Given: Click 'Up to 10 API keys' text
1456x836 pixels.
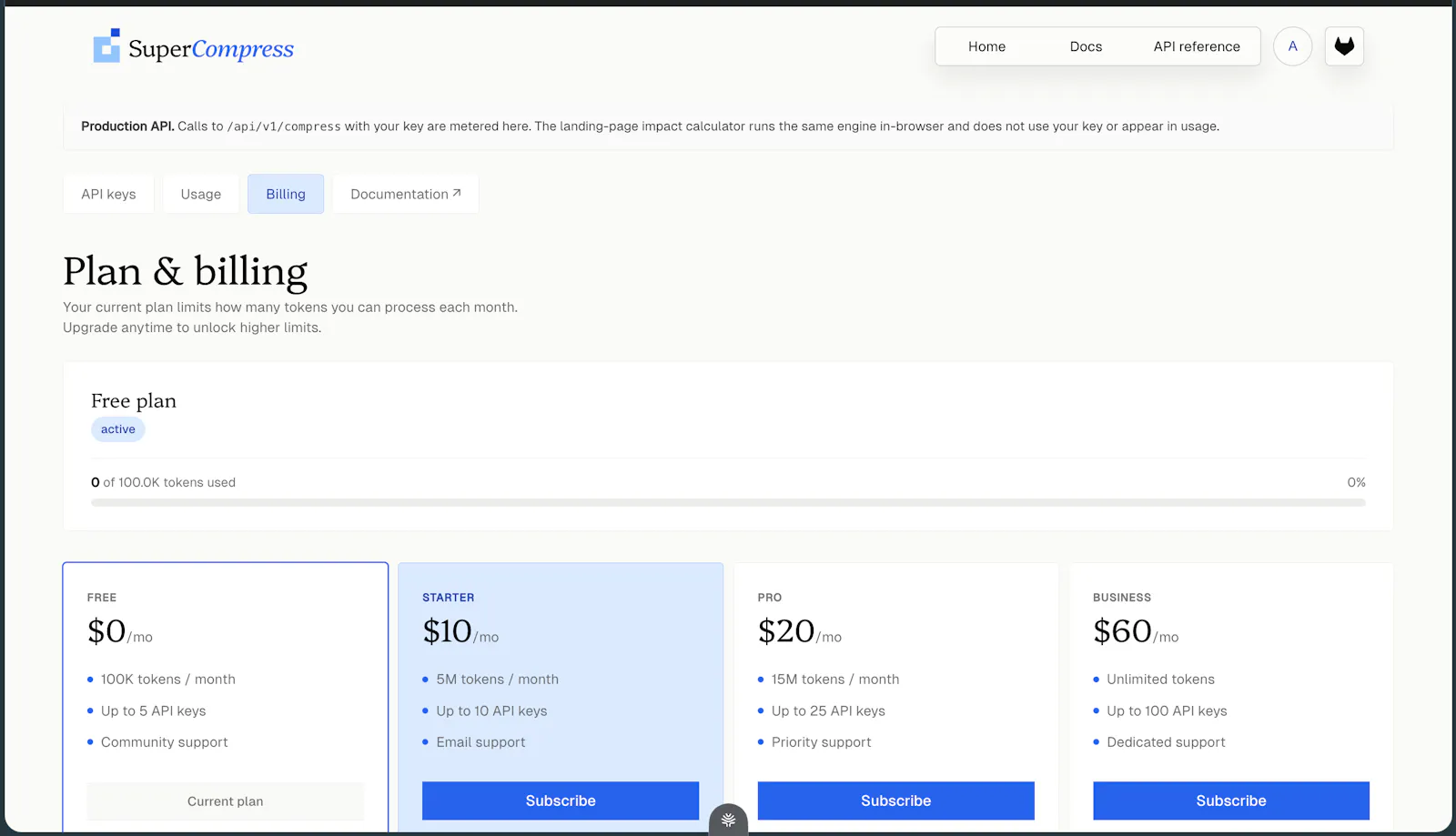Looking at the screenshot, I should pos(491,711).
